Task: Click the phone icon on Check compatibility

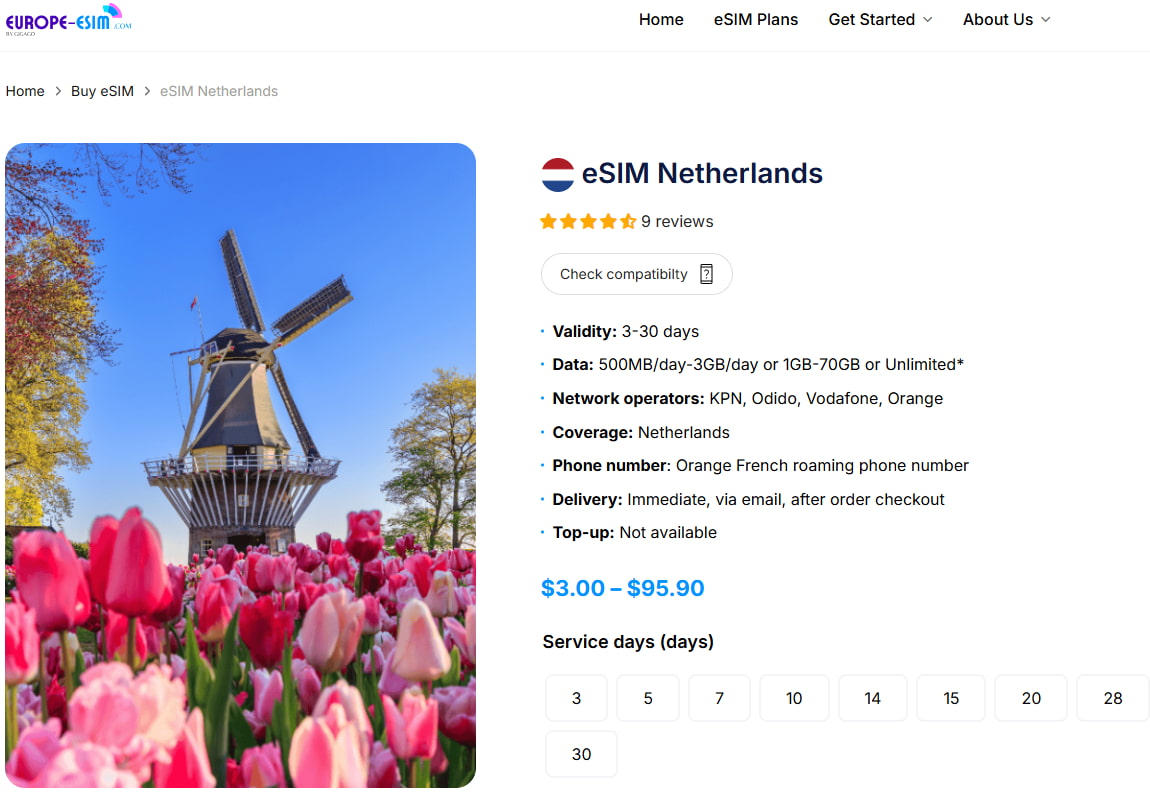Action: click(707, 273)
